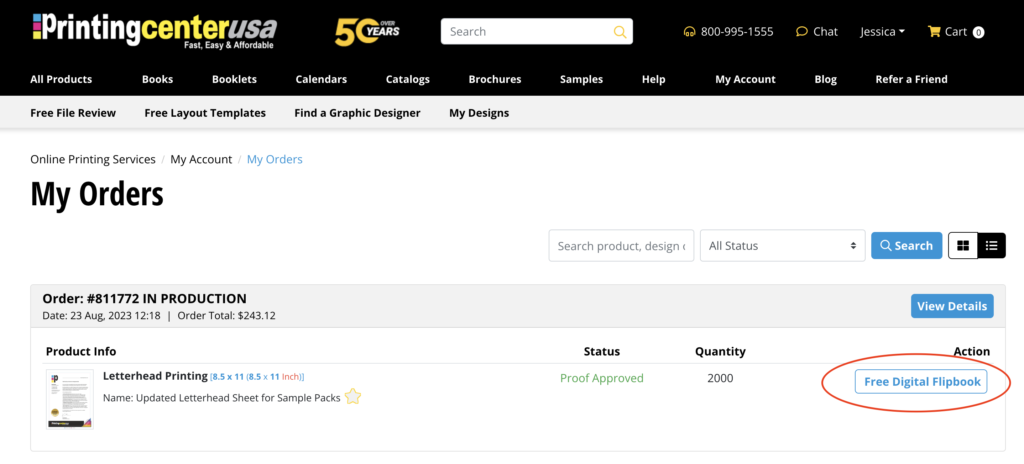1024x464 pixels.
Task: Open Chat via the speech bubble icon
Action: click(802, 32)
